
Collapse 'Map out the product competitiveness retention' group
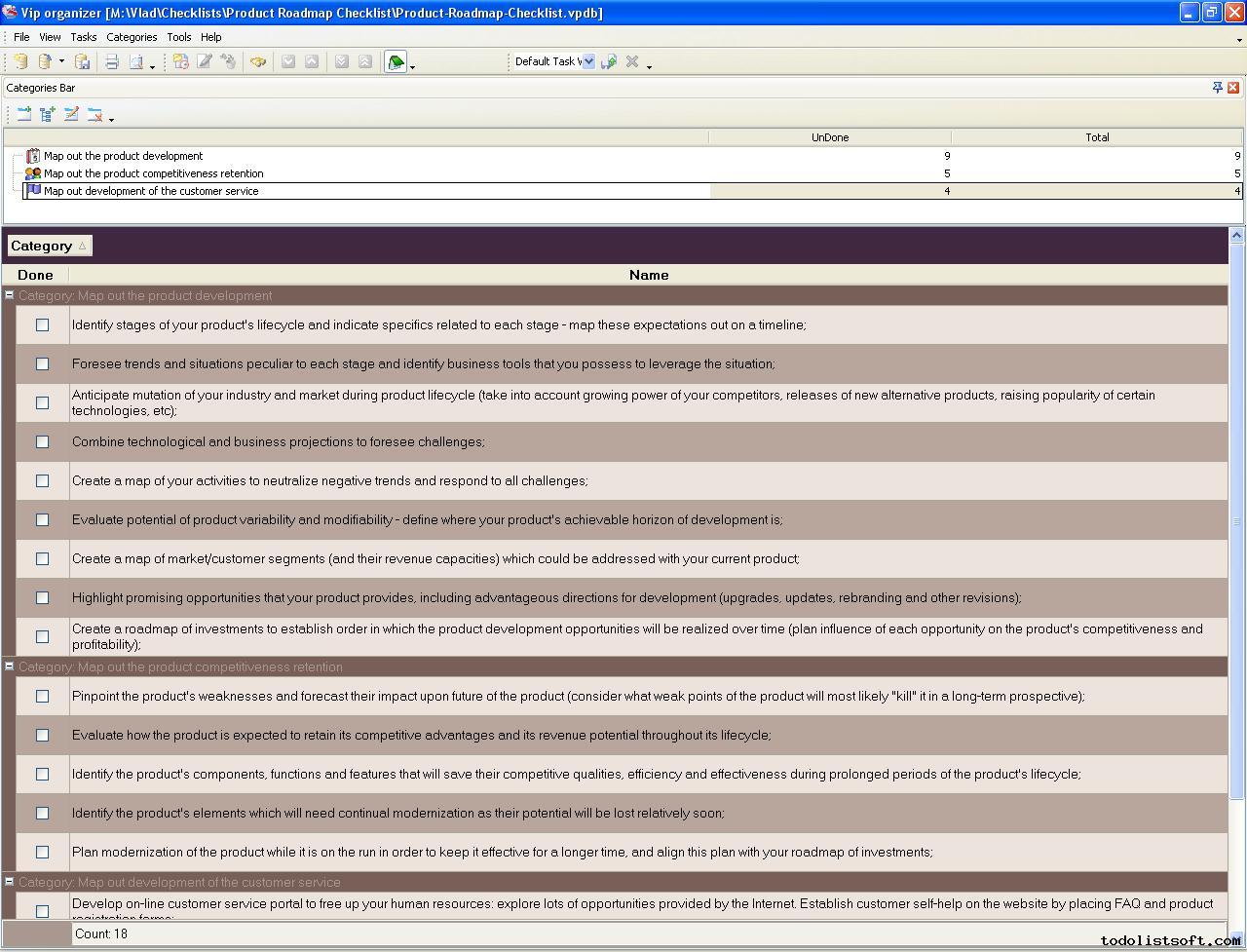[10, 666]
